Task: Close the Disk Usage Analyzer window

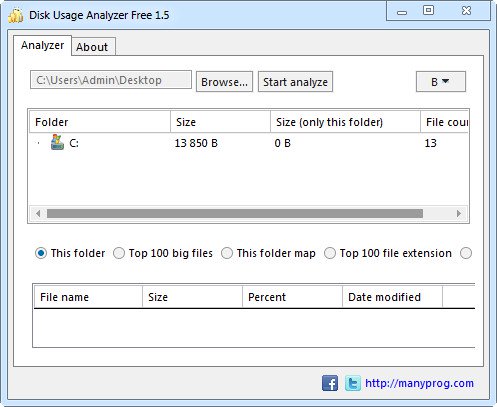Action: coord(466,11)
